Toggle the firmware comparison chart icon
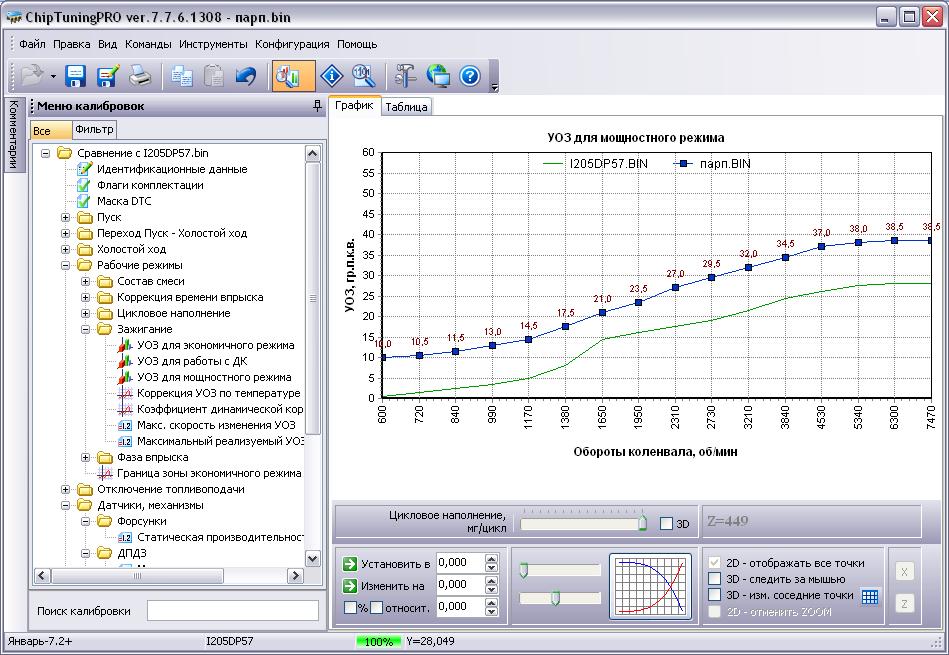The image size is (949, 655). pos(293,76)
